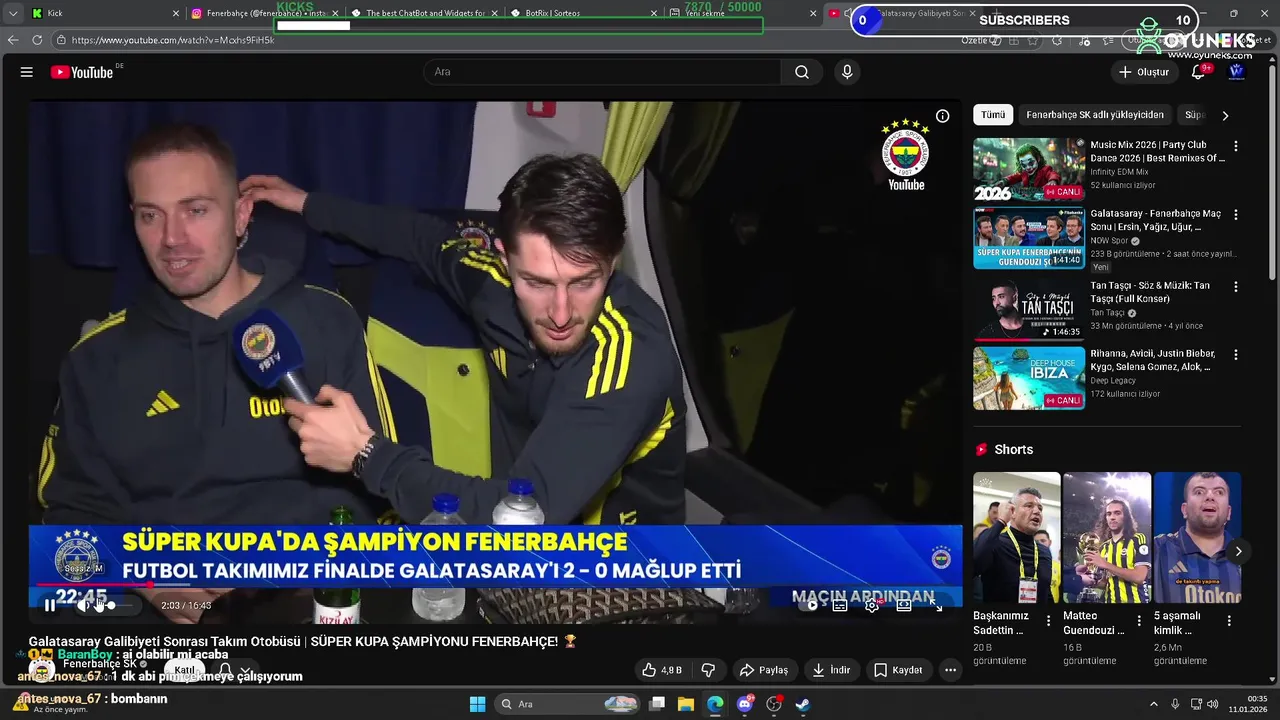The height and width of the screenshot is (720, 1280).
Task: Open Tan Taşçı Full Konser thumbnail
Action: click(x=1029, y=309)
